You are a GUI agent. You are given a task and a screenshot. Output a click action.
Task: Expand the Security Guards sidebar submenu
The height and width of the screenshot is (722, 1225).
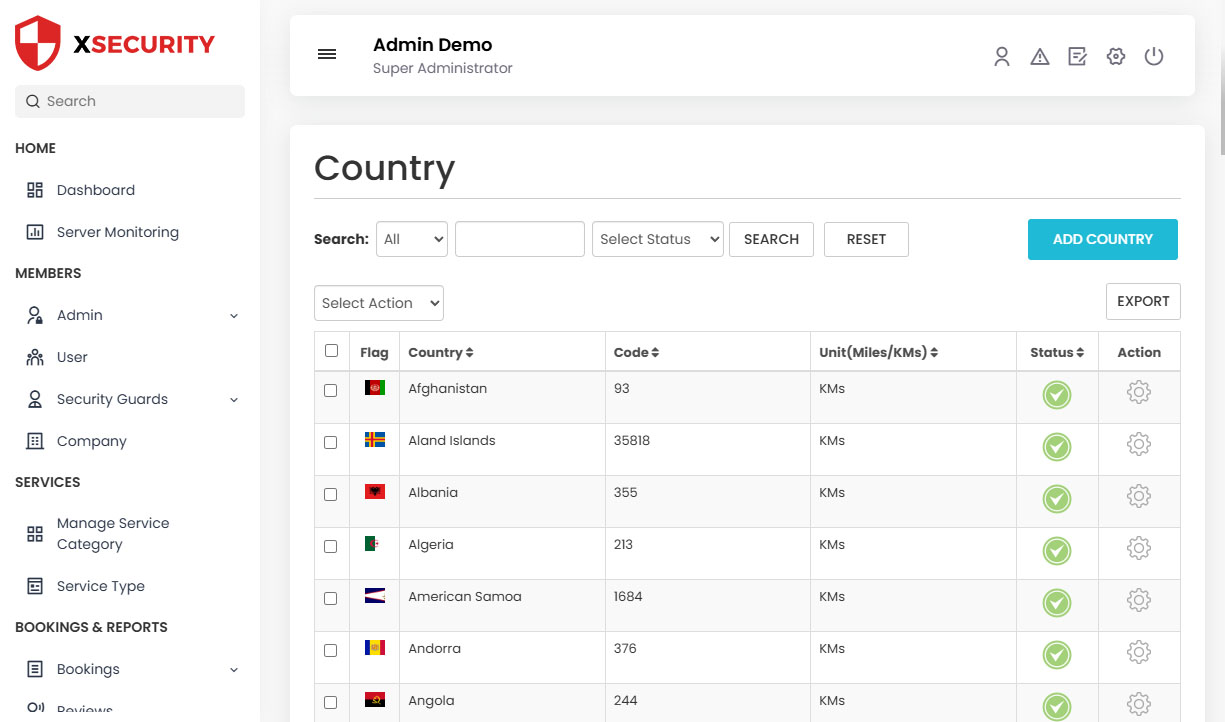pos(234,400)
